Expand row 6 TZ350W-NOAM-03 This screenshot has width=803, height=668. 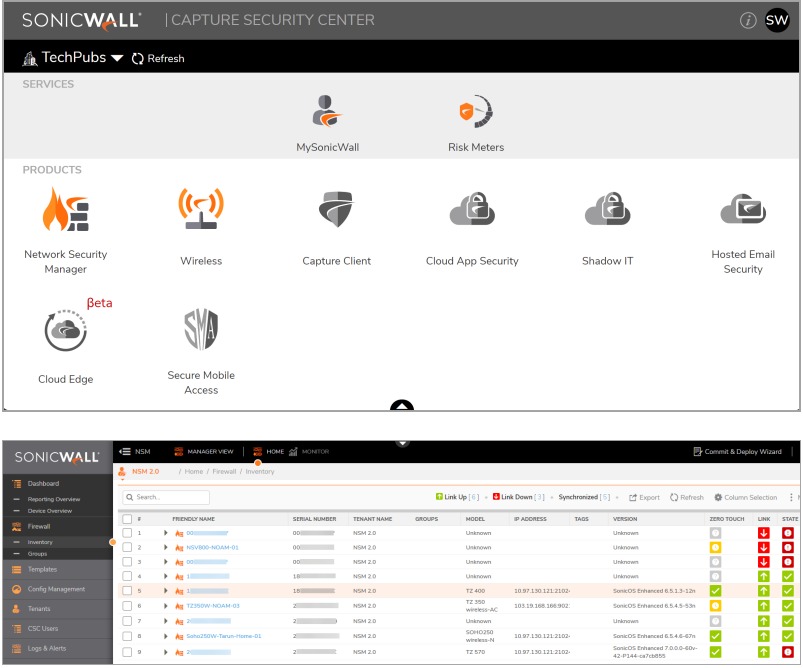pyautogui.click(x=165, y=606)
